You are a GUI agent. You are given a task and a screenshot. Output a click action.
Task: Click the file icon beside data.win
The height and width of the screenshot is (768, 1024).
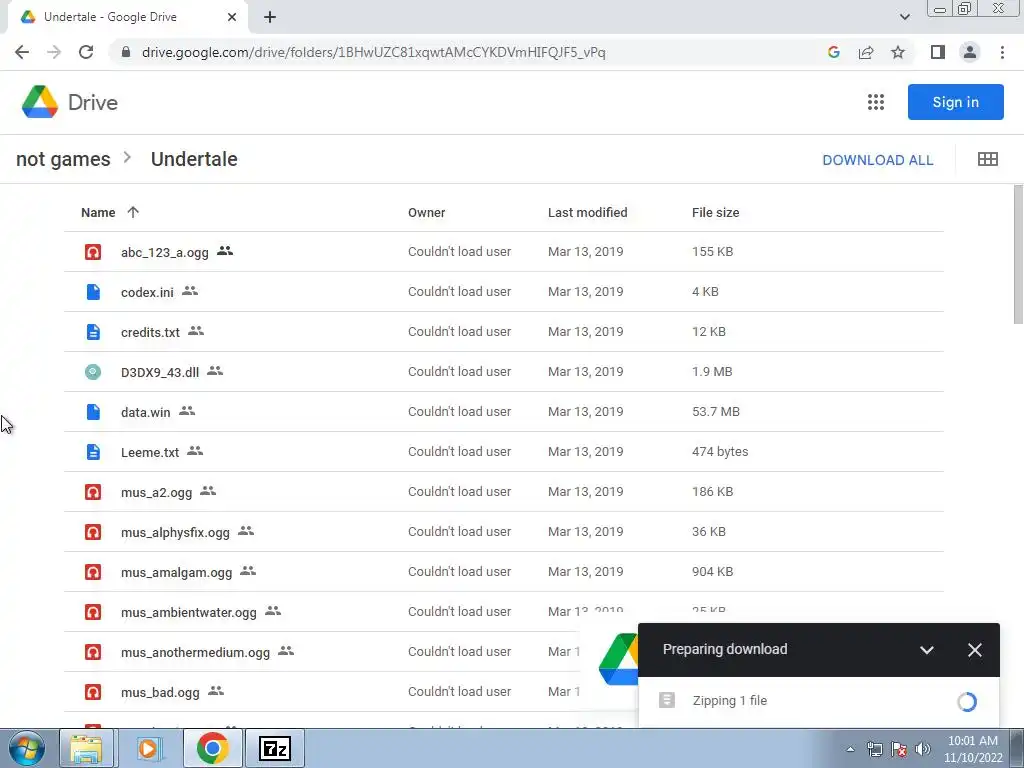pos(93,412)
